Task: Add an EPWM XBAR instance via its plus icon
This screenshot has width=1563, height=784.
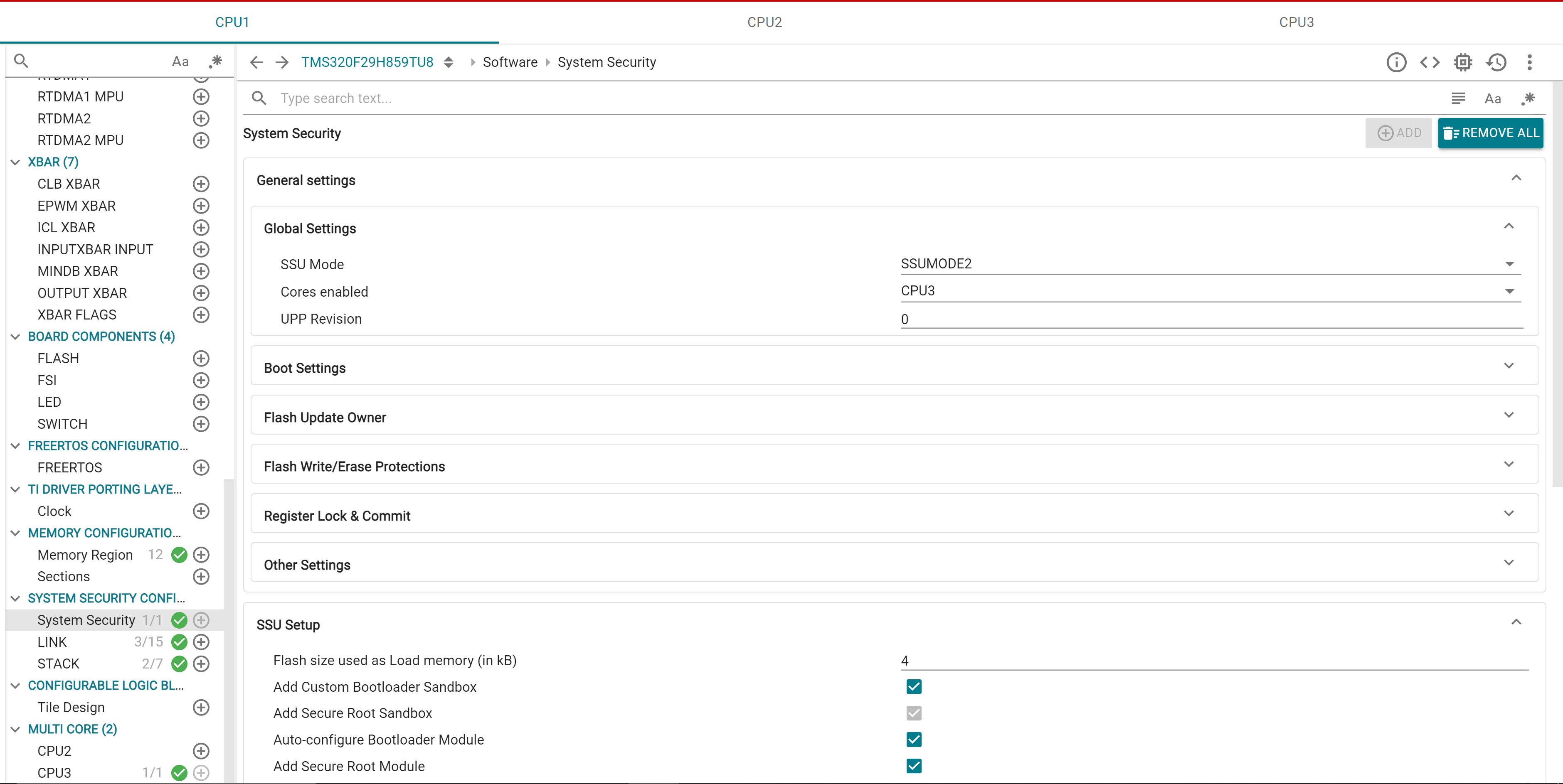Action: (x=201, y=206)
